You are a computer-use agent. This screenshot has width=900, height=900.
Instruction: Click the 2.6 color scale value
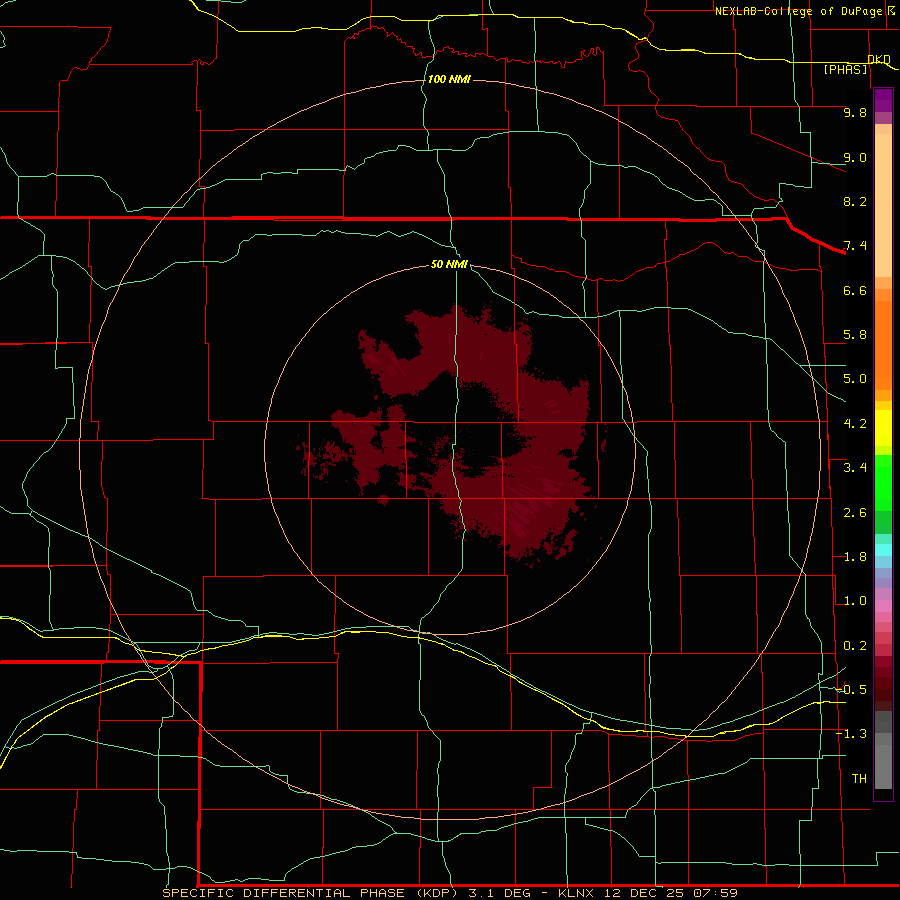pyautogui.click(x=855, y=513)
